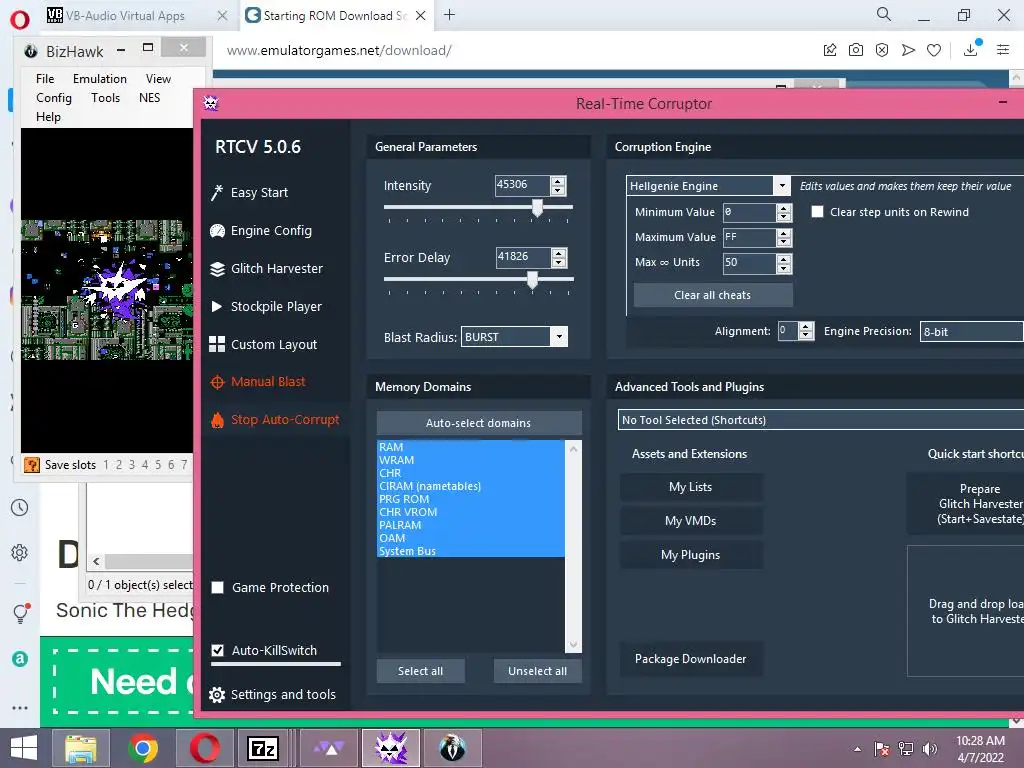Click Opera ad blocker shield icon

(x=882, y=50)
